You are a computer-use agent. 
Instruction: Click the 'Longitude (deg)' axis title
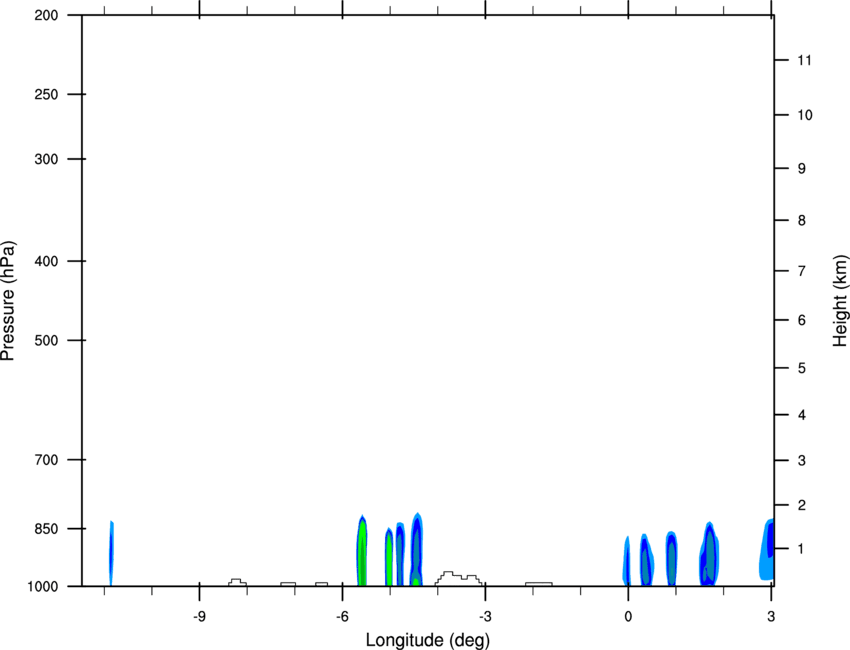[x=428, y=640]
